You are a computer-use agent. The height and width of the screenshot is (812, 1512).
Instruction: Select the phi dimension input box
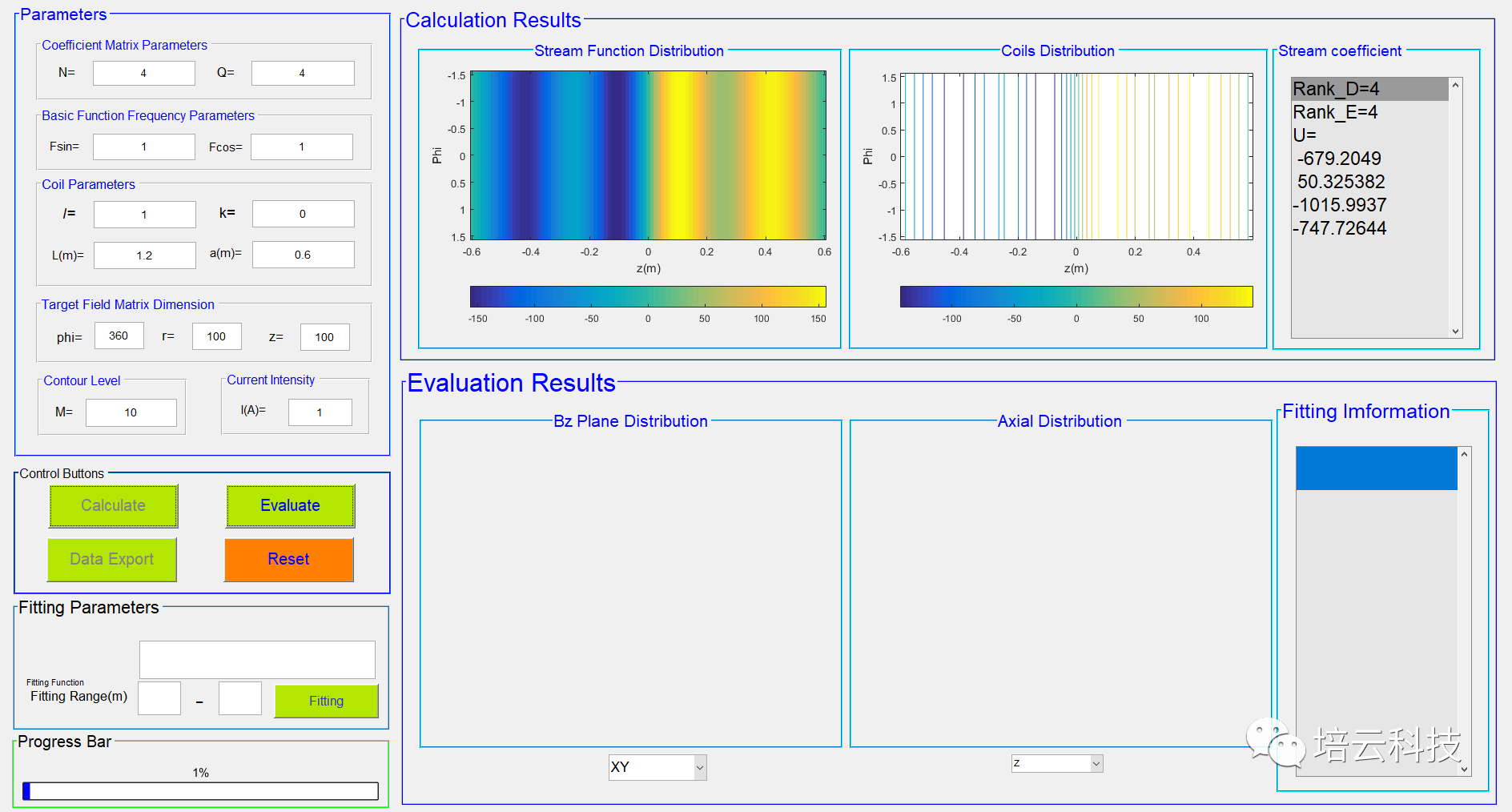[x=119, y=336]
